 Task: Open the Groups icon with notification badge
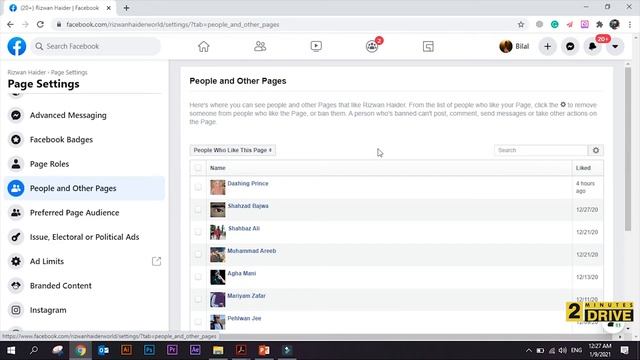tap(372, 46)
